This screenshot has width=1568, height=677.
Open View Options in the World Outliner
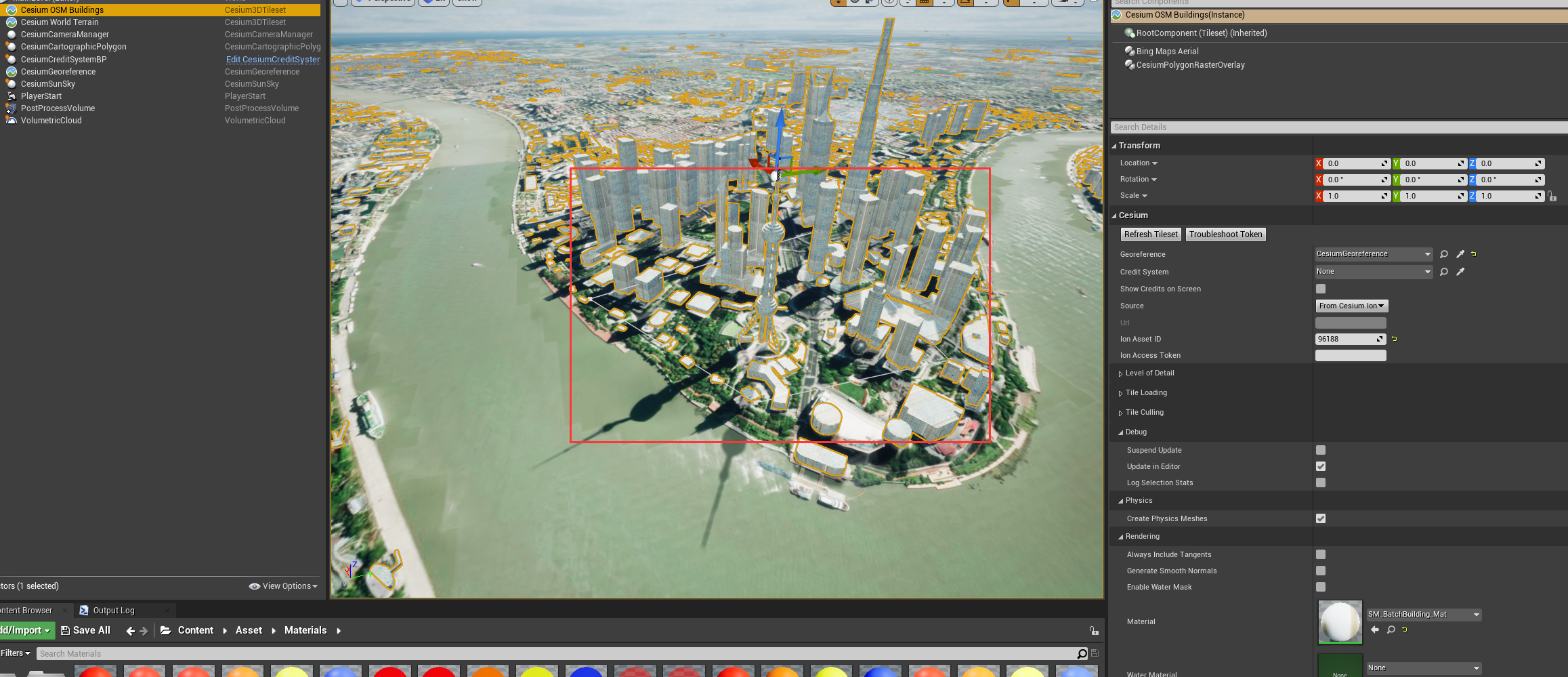click(x=283, y=586)
